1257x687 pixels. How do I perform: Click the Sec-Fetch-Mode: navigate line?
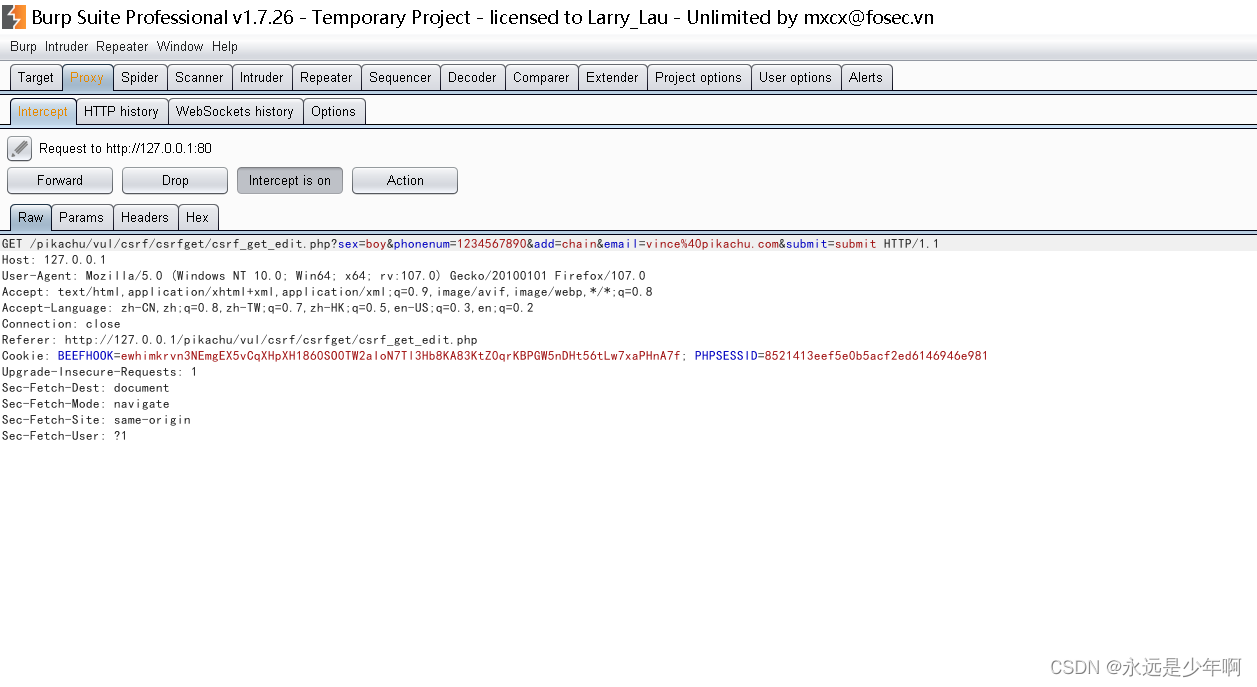point(86,404)
